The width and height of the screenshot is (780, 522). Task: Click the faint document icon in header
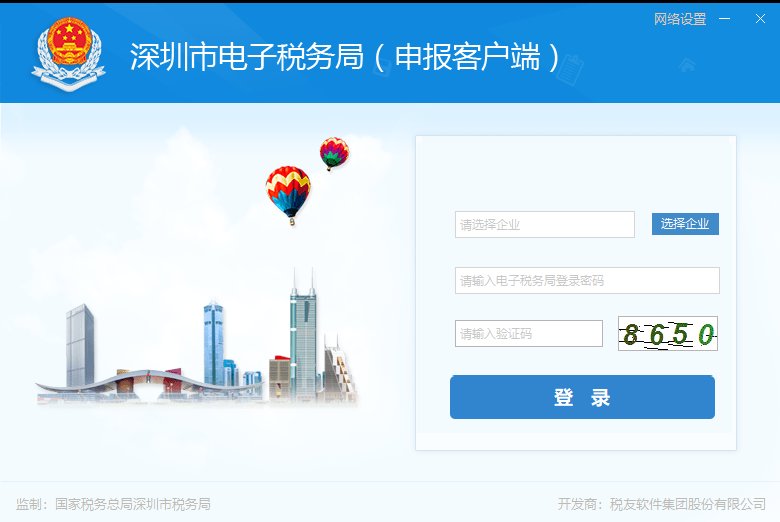click(x=570, y=69)
